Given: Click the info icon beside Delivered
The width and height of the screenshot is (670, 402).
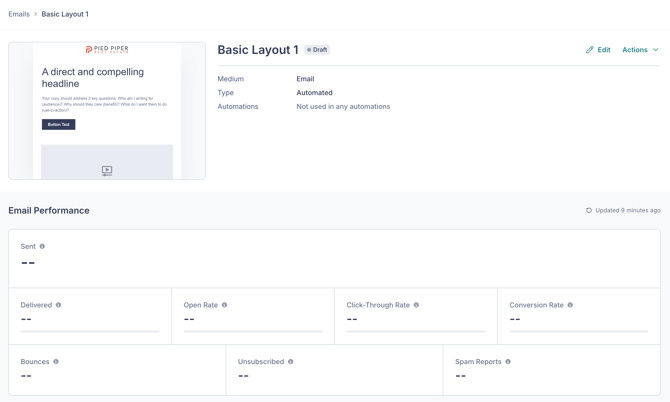Looking at the screenshot, I should coord(59,305).
